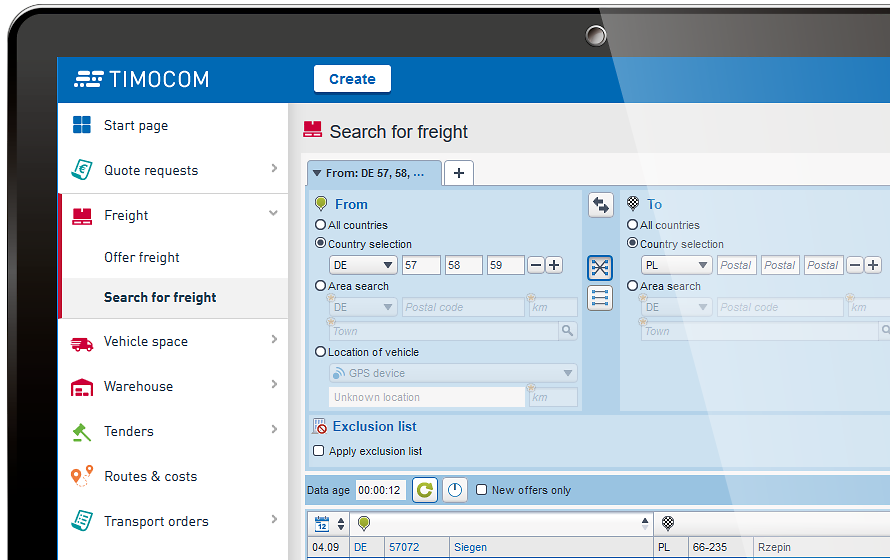Click the first Postal field under To
890x560 pixels.
[x=736, y=266]
